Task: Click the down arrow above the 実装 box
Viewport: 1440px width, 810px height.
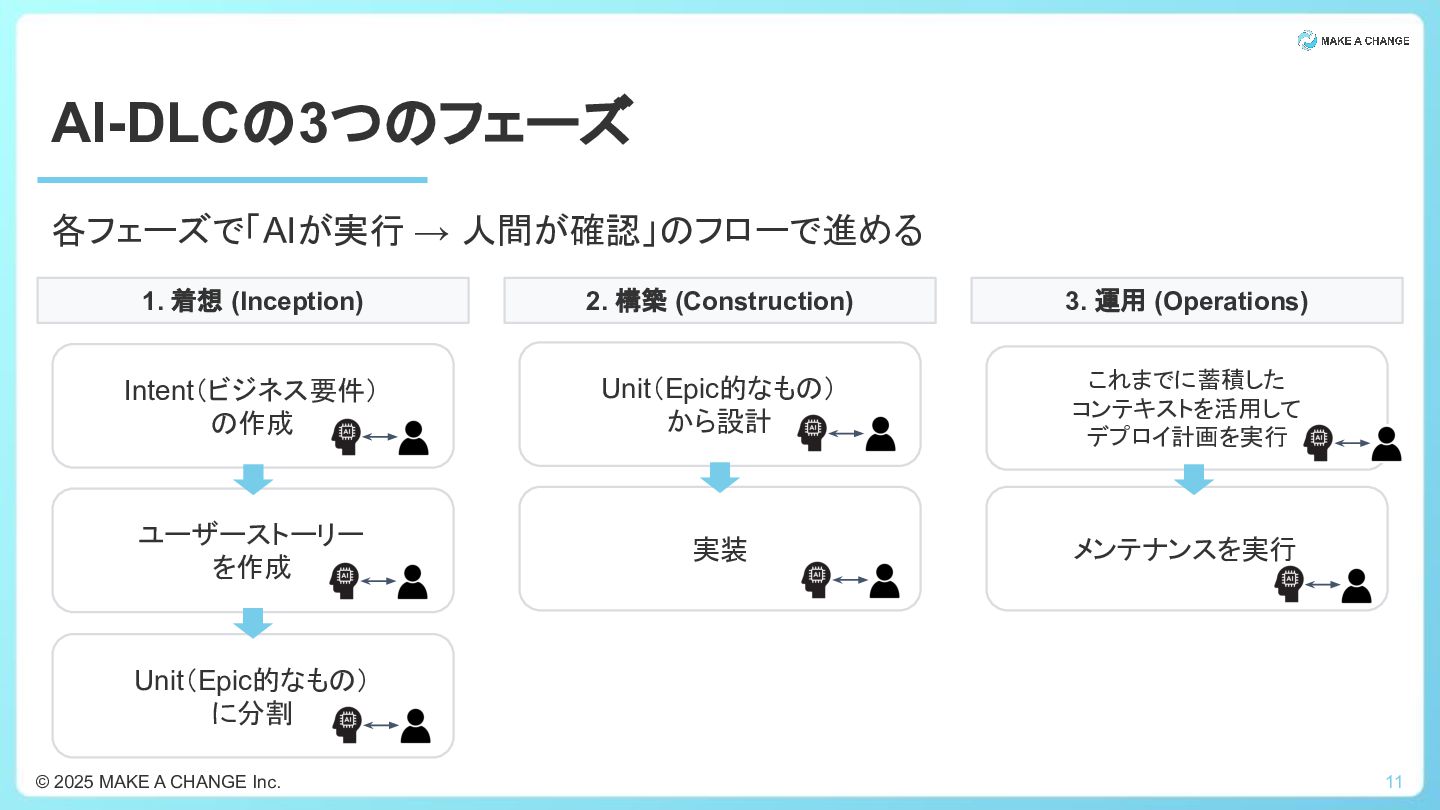Action: 719,476
